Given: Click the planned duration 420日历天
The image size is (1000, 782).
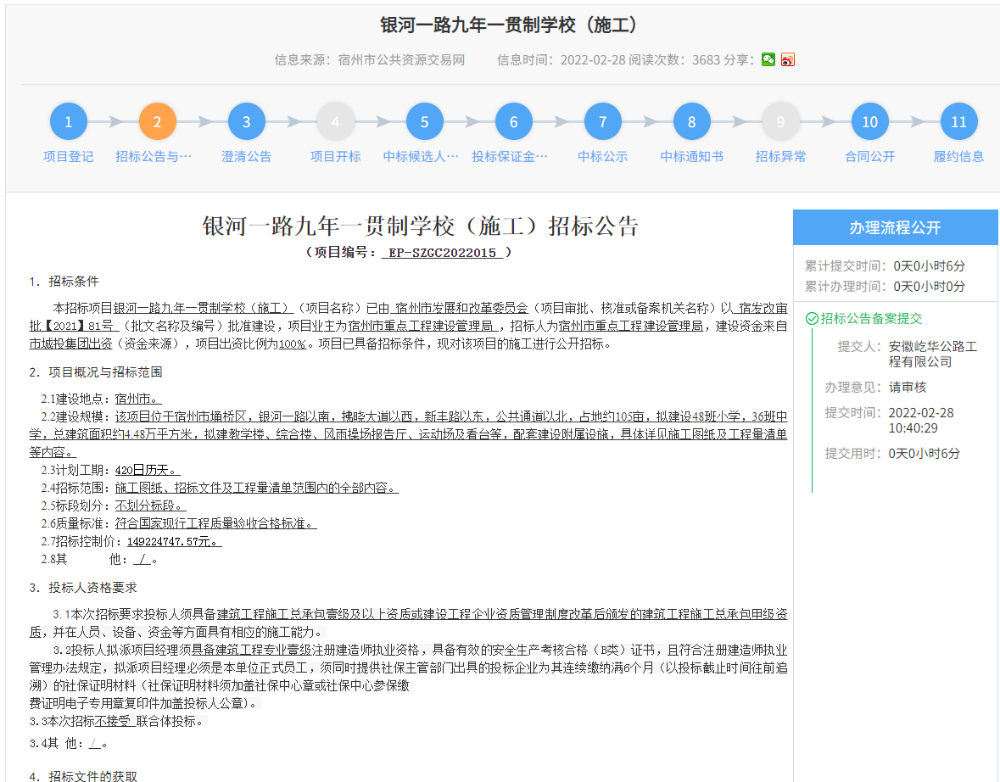Looking at the screenshot, I should click(145, 470).
